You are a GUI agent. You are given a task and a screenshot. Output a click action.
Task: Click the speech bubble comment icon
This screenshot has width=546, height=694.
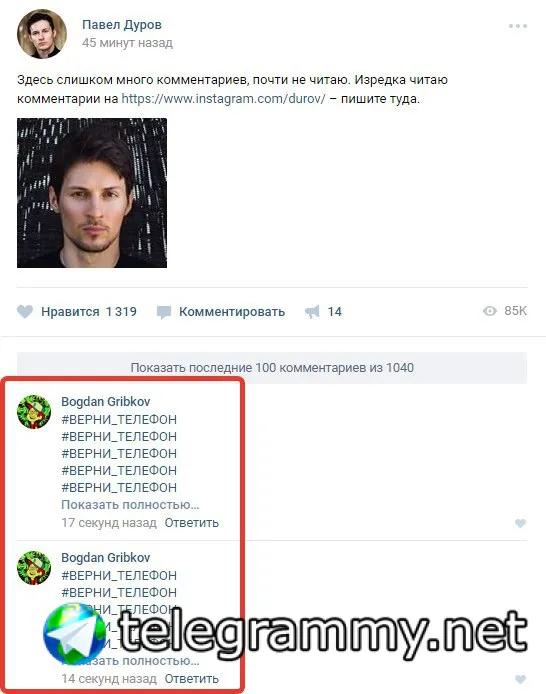[164, 312]
